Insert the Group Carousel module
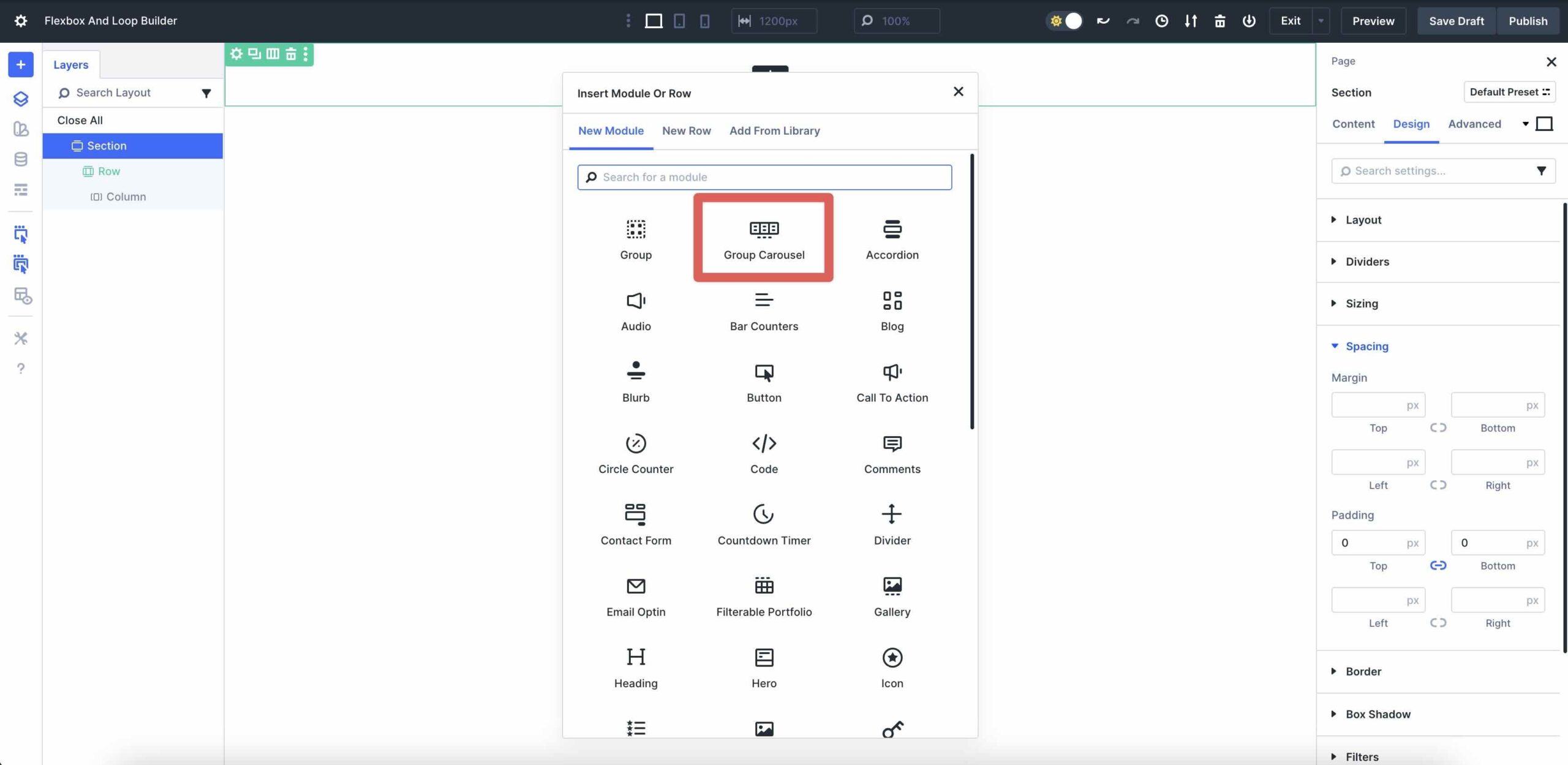1568x765 pixels. [763, 238]
